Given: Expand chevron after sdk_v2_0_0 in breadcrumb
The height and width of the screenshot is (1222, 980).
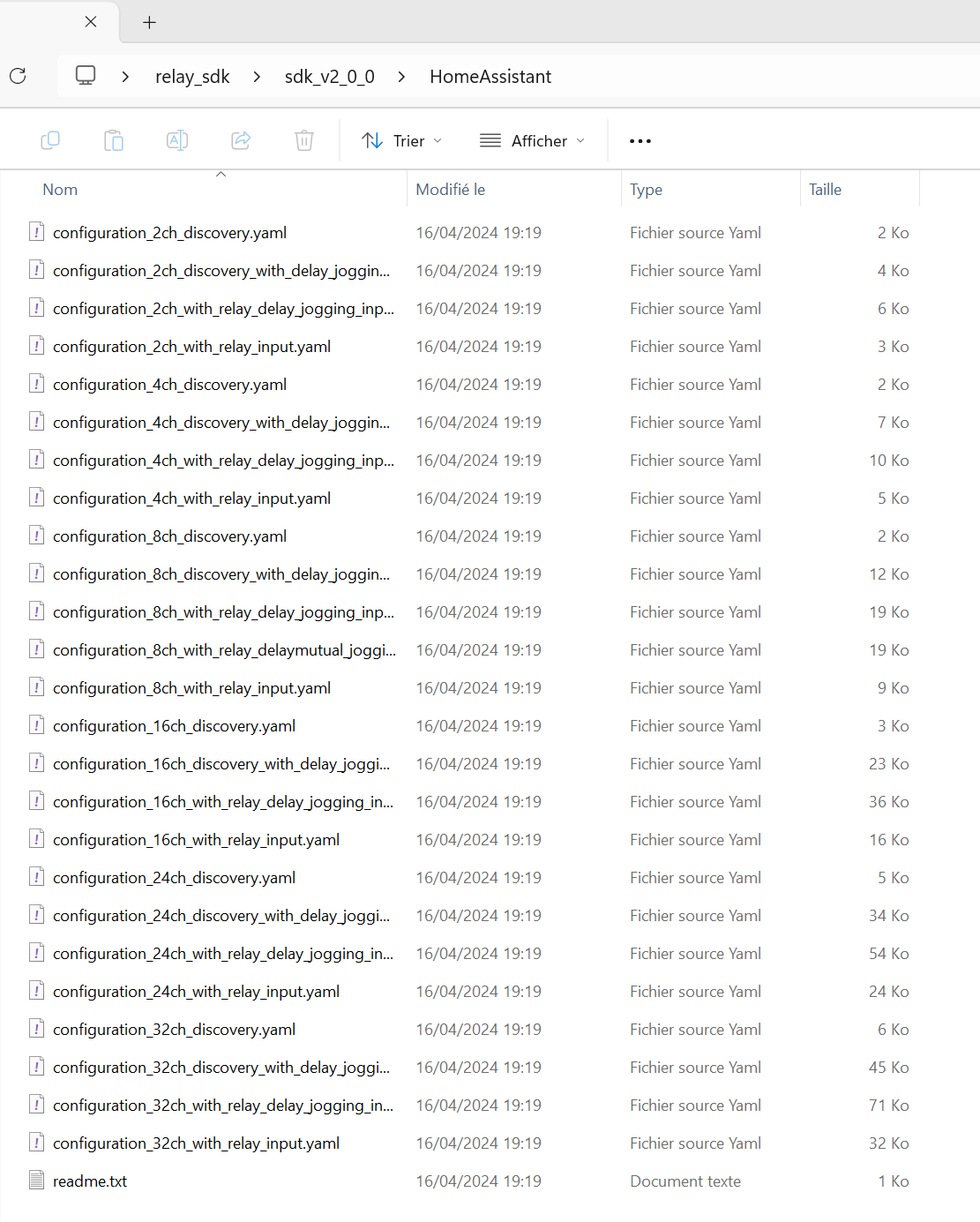Looking at the screenshot, I should [401, 77].
